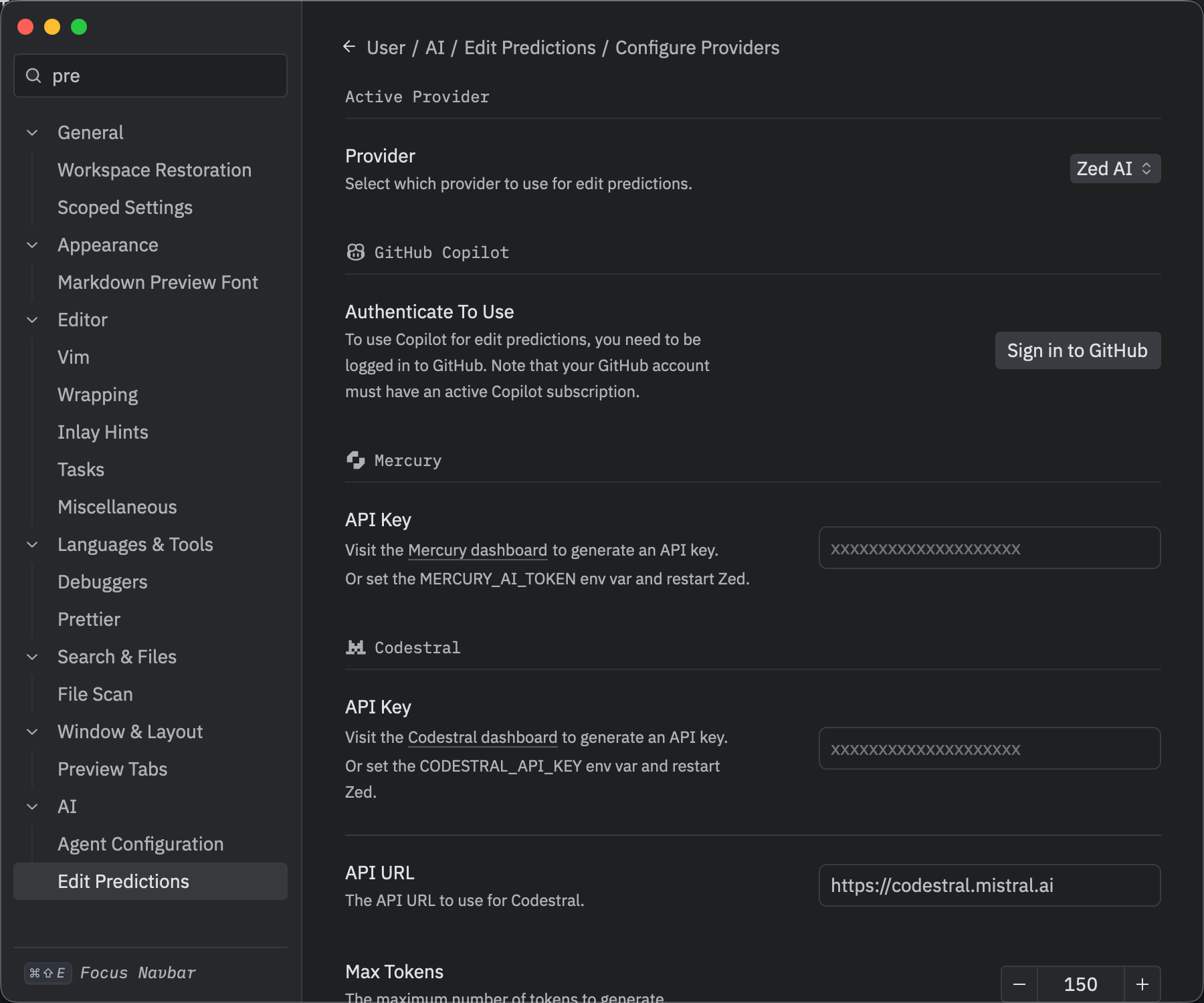Click the Editor section label
This screenshot has width=1204, height=1003.
tap(82, 320)
